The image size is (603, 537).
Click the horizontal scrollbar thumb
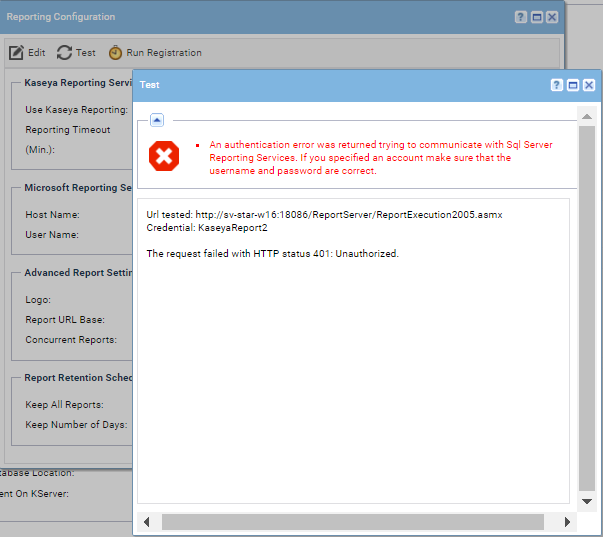click(x=353, y=522)
